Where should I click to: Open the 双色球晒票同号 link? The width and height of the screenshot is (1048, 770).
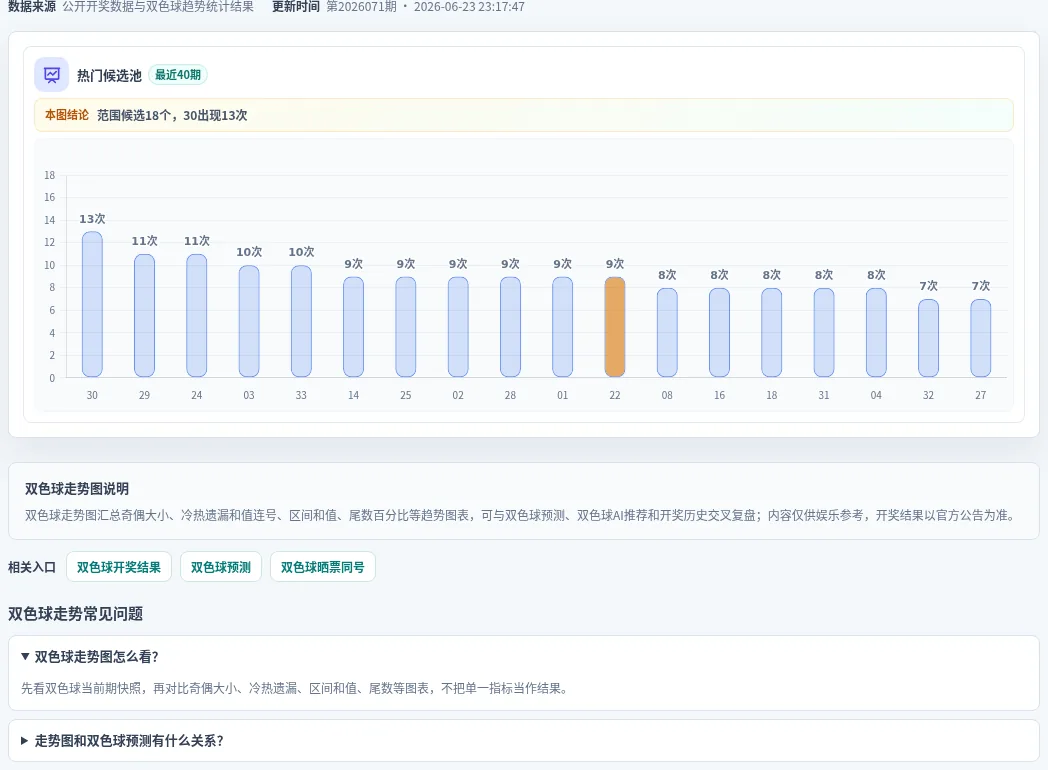pos(323,567)
